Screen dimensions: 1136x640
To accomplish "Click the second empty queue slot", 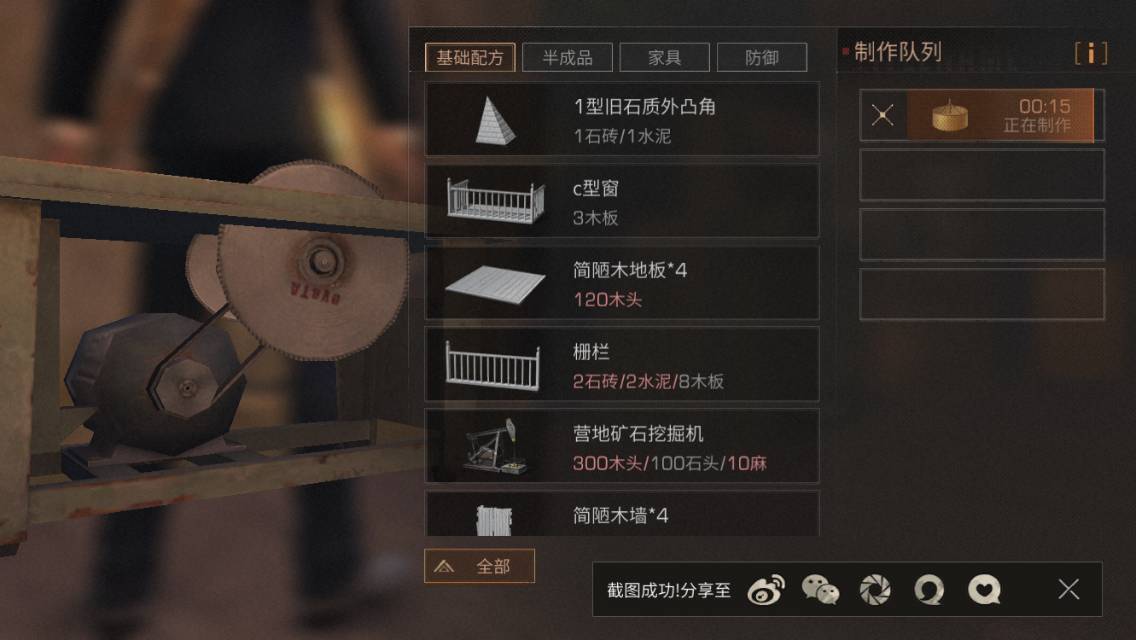I will (x=982, y=235).
